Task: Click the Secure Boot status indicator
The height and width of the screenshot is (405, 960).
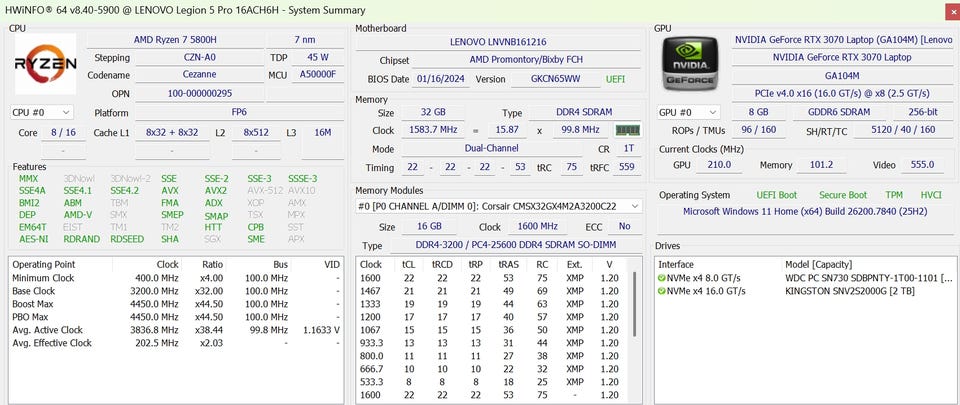Action: pos(841,195)
